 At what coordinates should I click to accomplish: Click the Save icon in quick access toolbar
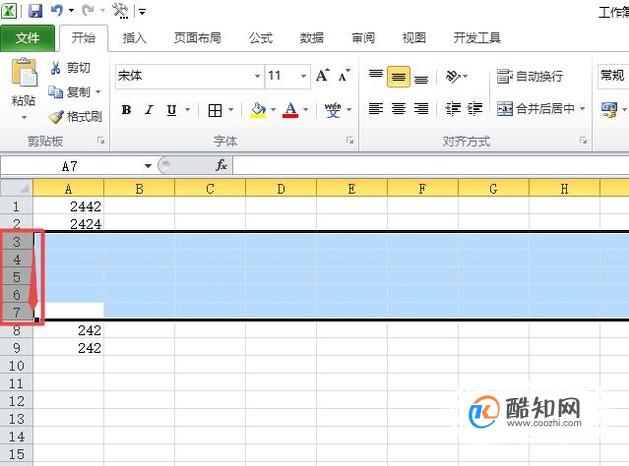coord(35,10)
